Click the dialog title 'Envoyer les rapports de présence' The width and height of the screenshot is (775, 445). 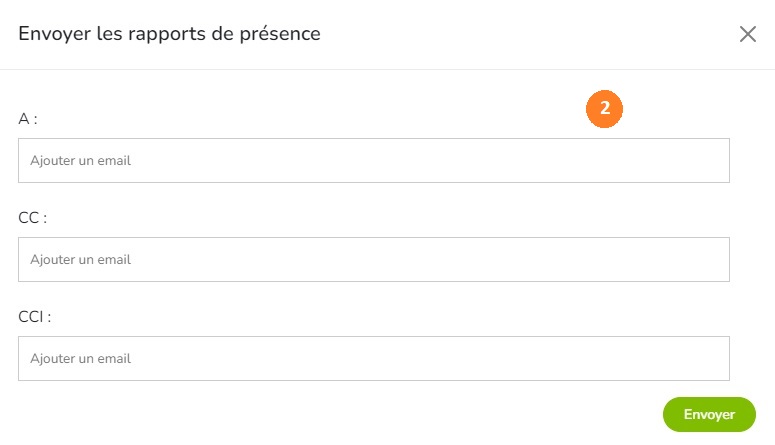(170, 34)
